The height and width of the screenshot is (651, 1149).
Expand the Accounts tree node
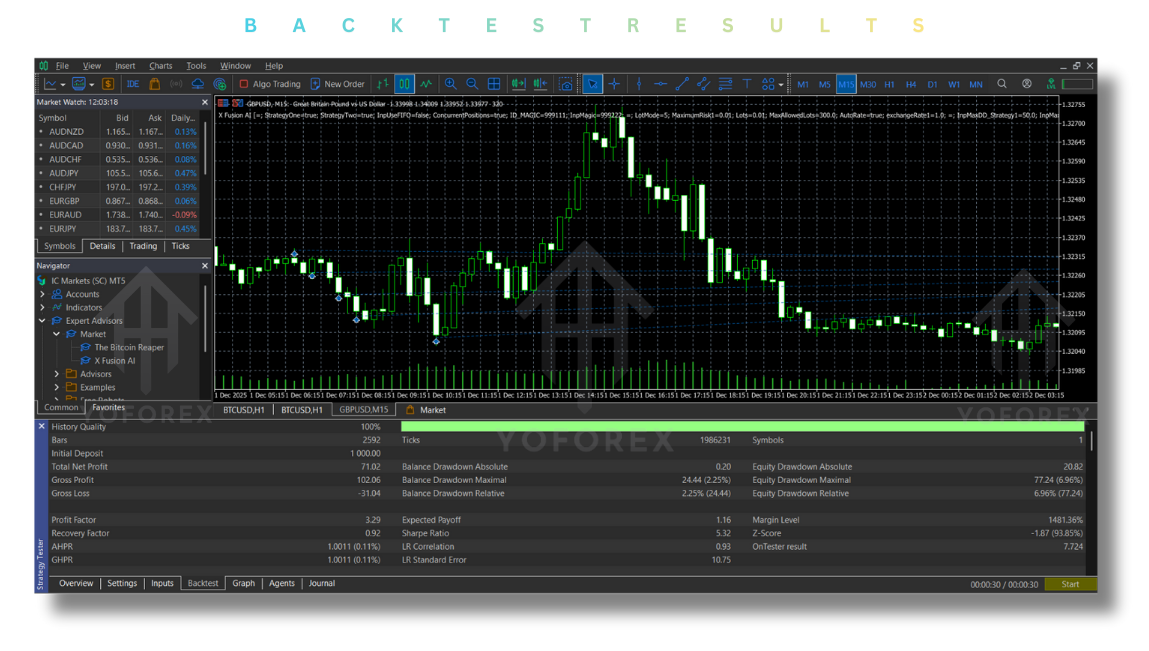point(42,295)
